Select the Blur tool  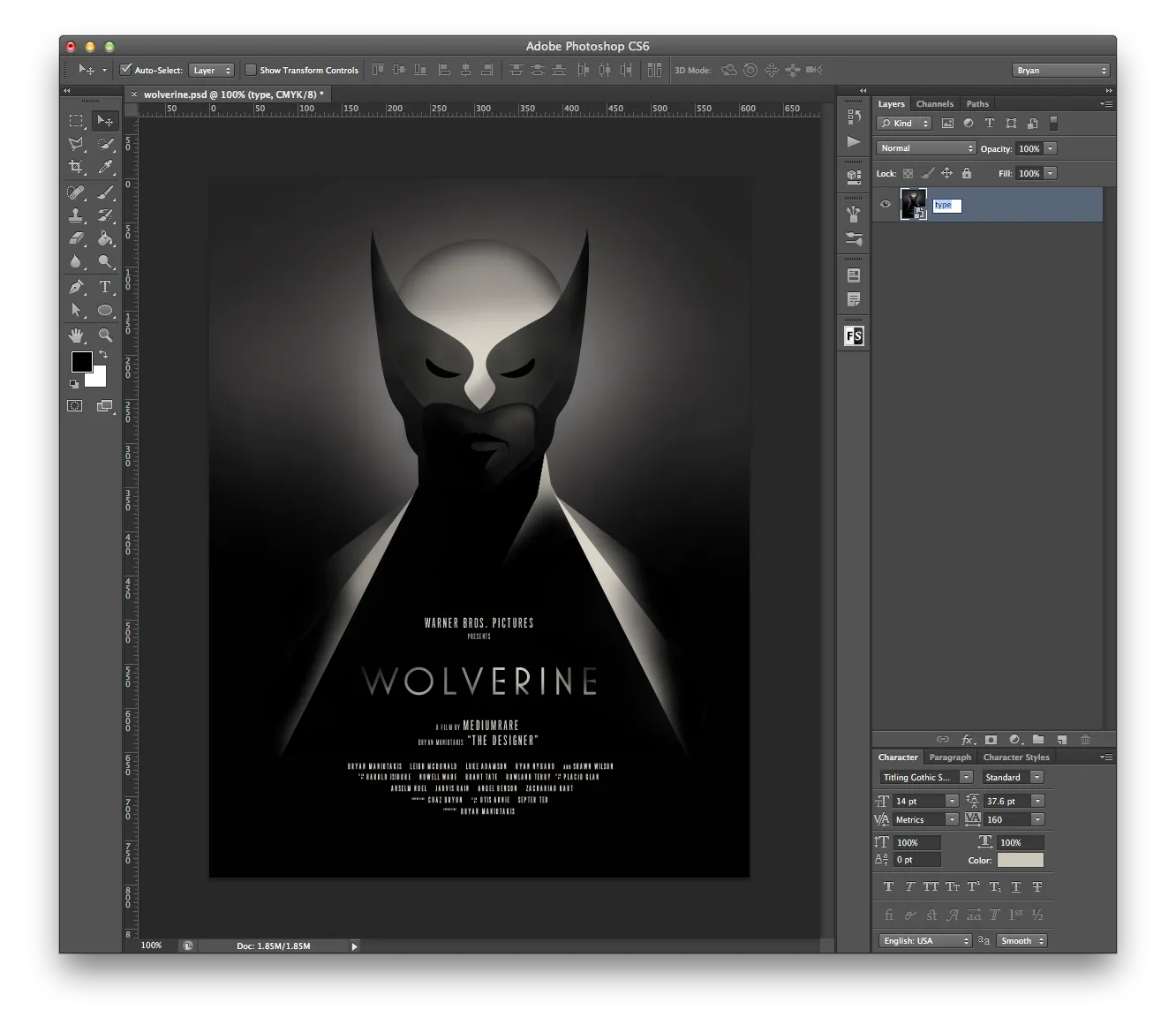[77, 261]
